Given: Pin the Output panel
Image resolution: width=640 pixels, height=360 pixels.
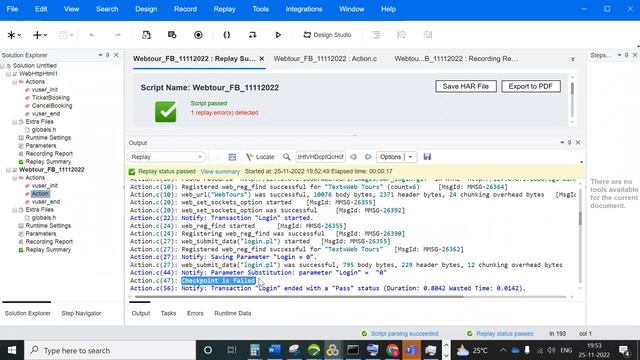Looking at the screenshot, I should pos(570,142).
